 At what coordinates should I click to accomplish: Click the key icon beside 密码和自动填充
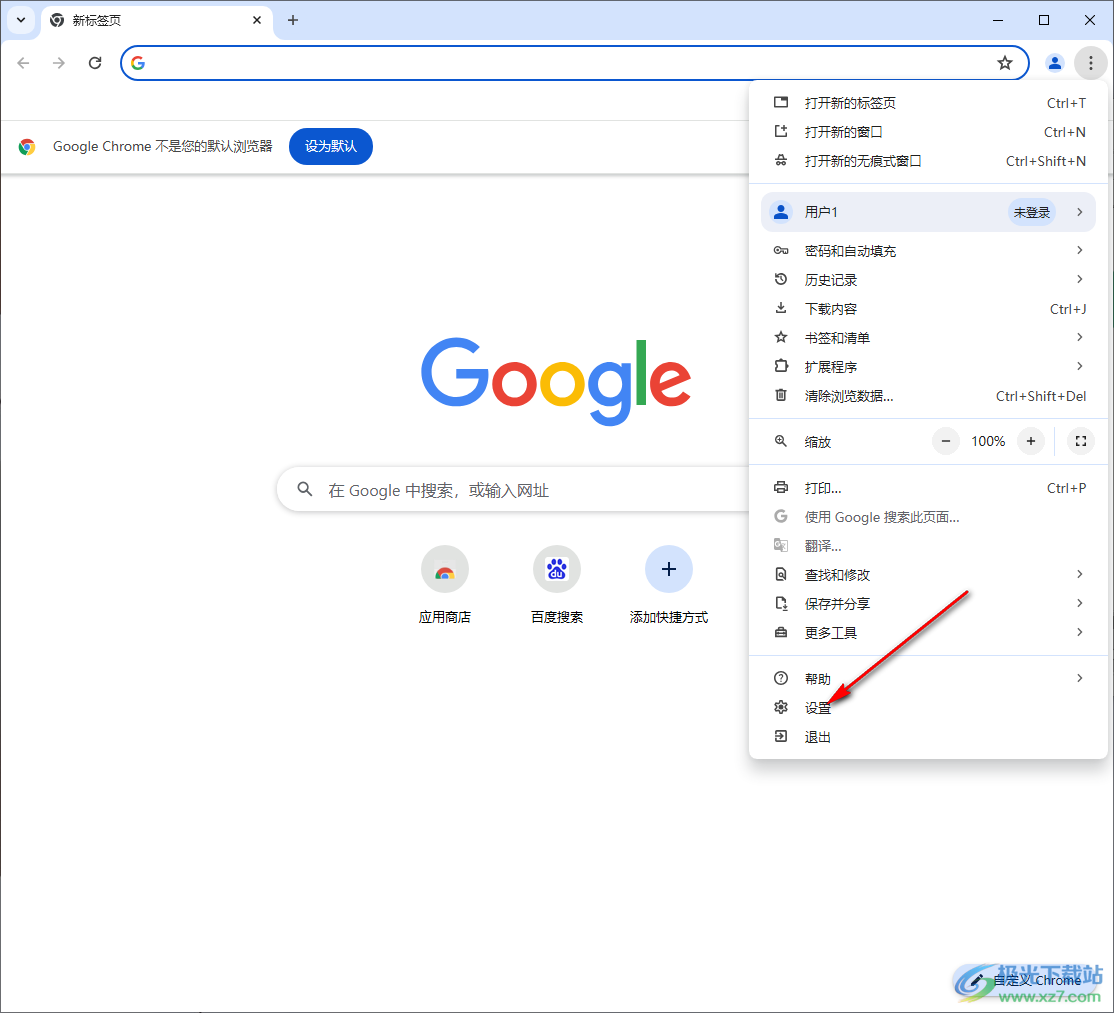(x=781, y=250)
